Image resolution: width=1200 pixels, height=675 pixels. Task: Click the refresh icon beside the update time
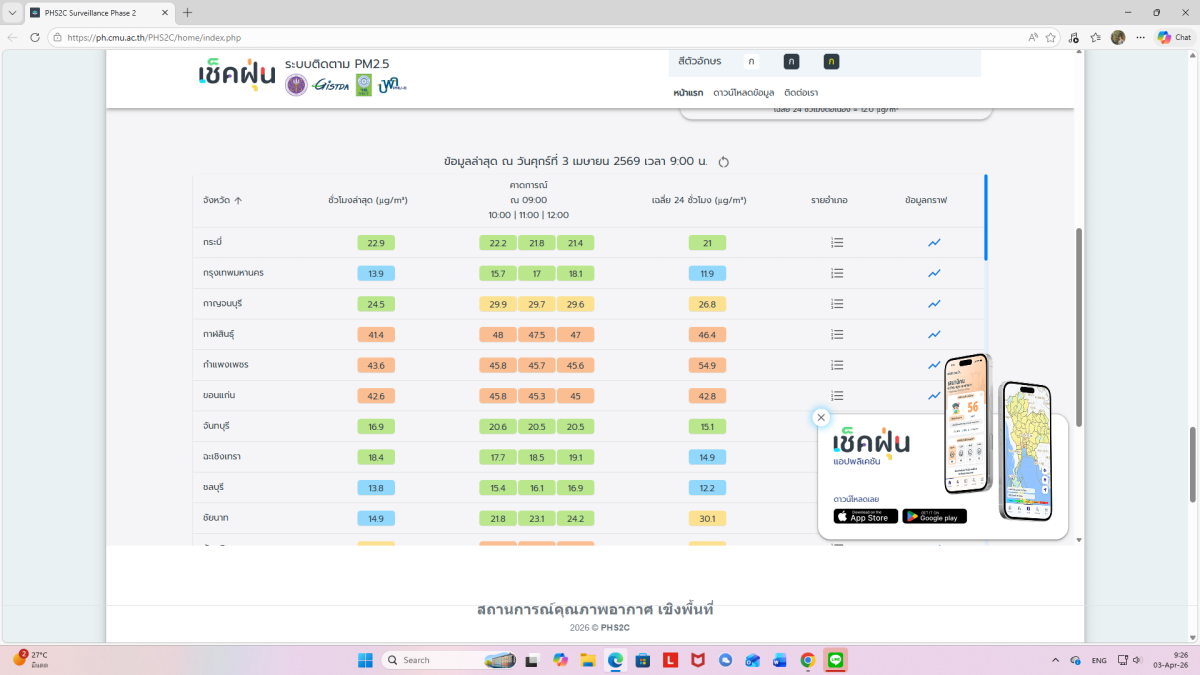724,162
